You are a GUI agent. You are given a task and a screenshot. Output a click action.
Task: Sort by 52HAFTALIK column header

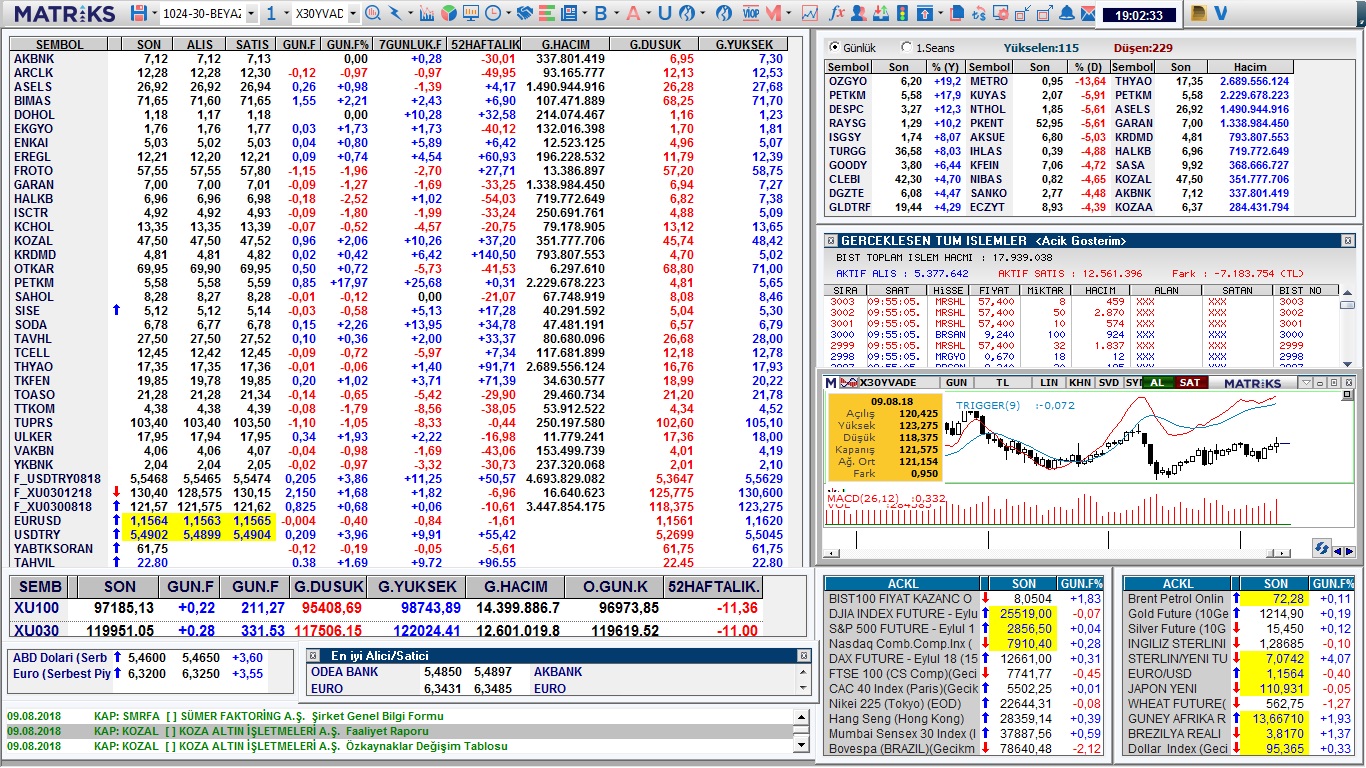pos(485,45)
